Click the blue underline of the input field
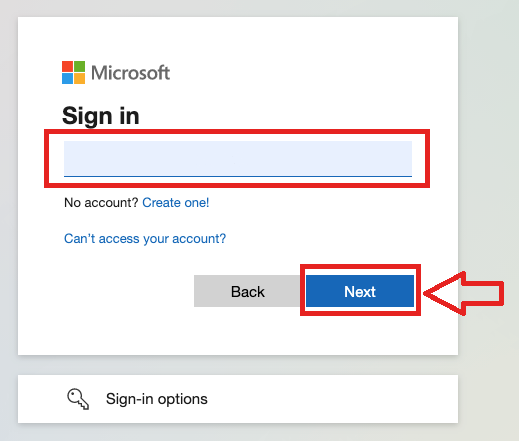This screenshot has width=519, height=441. [238, 176]
